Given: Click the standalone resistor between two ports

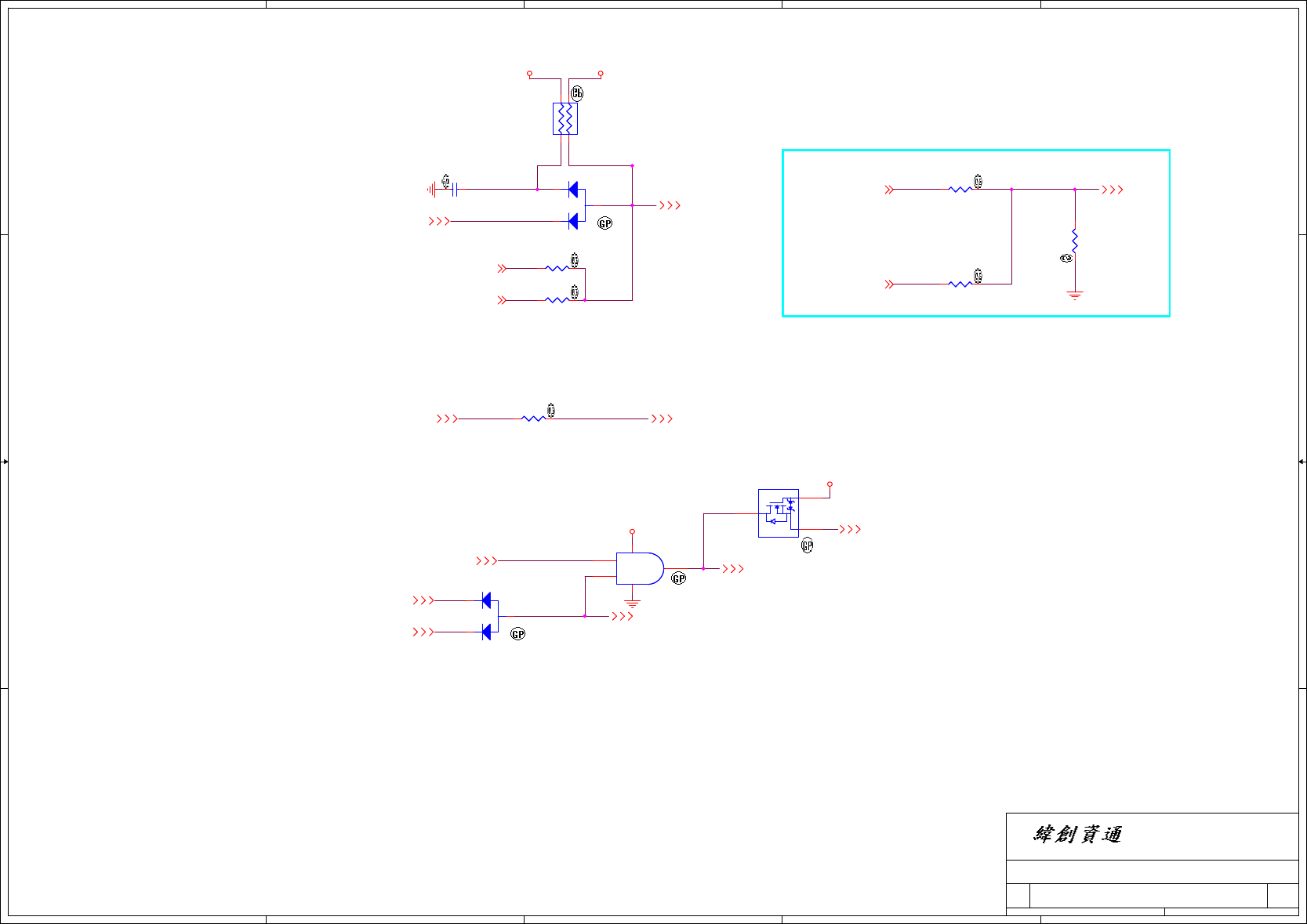Looking at the screenshot, I should tap(533, 419).
